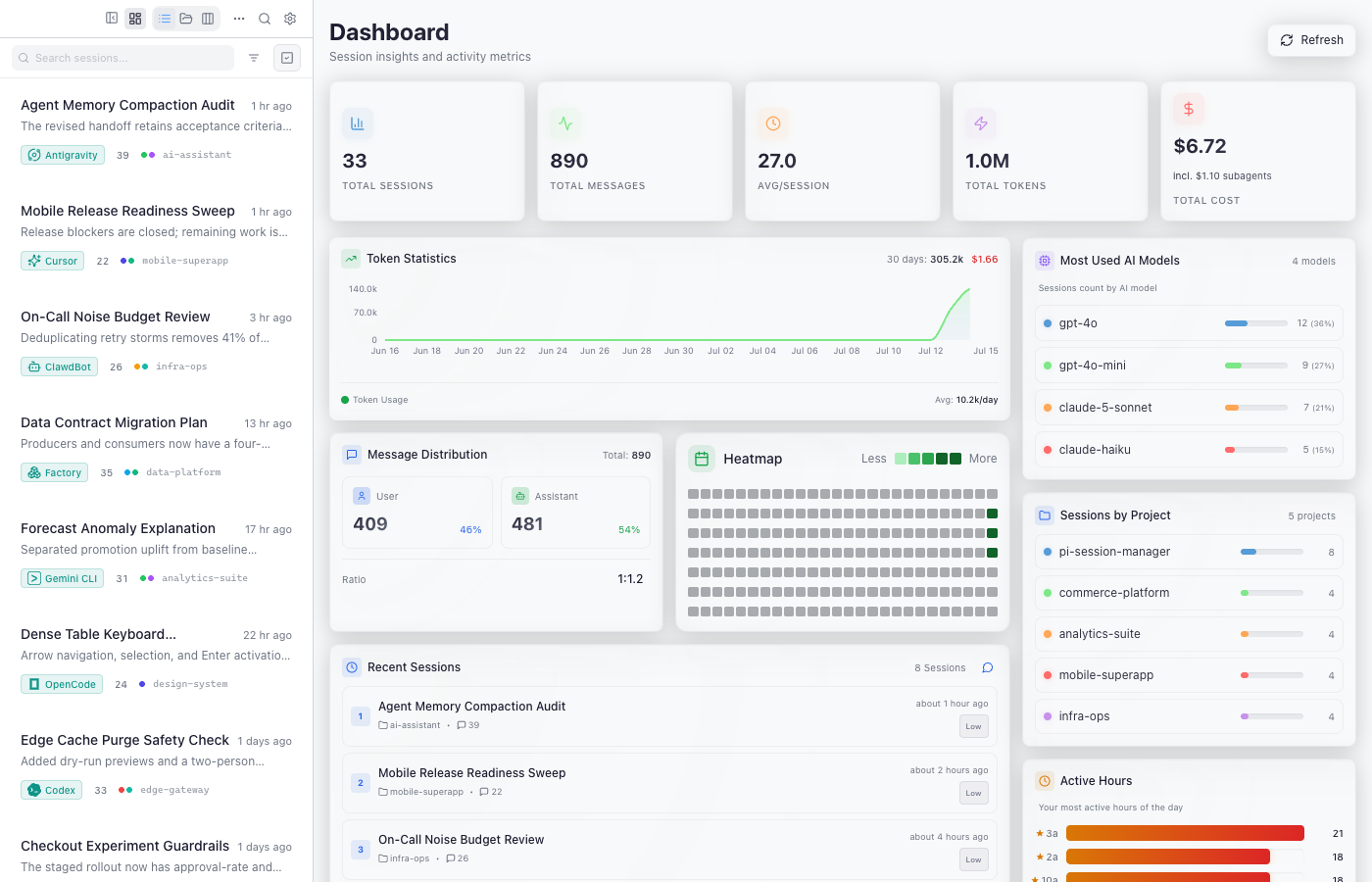Click the lightest green heatmap legend swatch
The height and width of the screenshot is (882, 1372).
pos(901,459)
